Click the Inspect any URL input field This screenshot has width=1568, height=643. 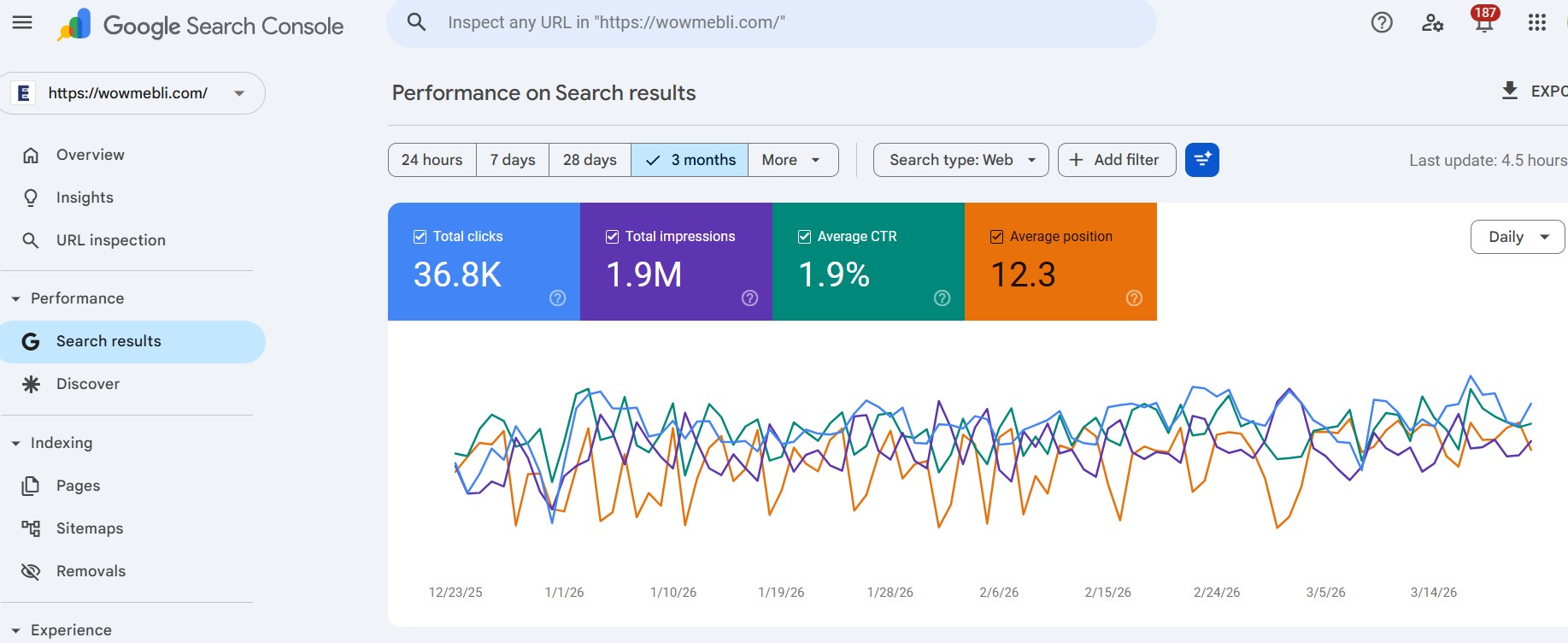(772, 23)
